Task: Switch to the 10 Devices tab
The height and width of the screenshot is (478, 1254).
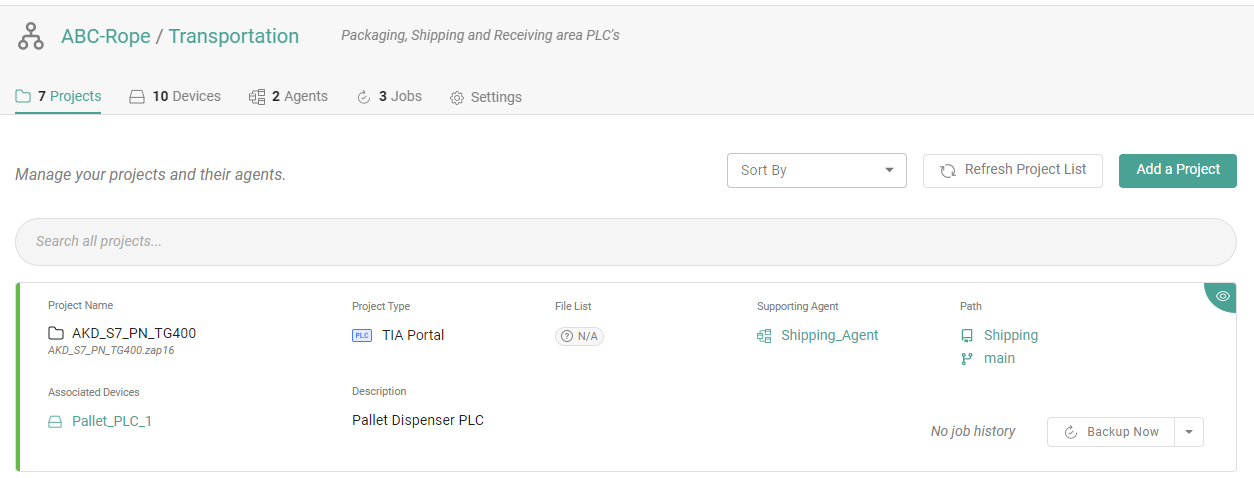Action: click(x=175, y=97)
